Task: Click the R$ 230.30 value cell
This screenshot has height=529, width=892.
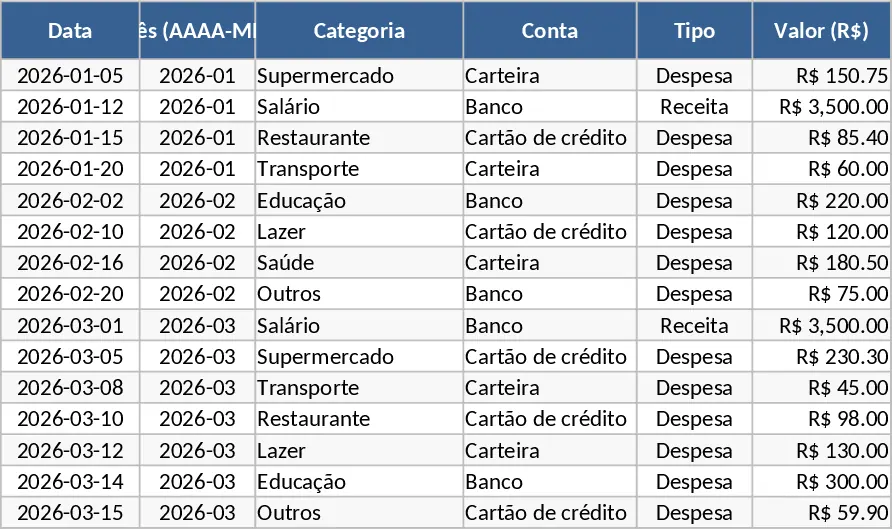Action: [821, 357]
